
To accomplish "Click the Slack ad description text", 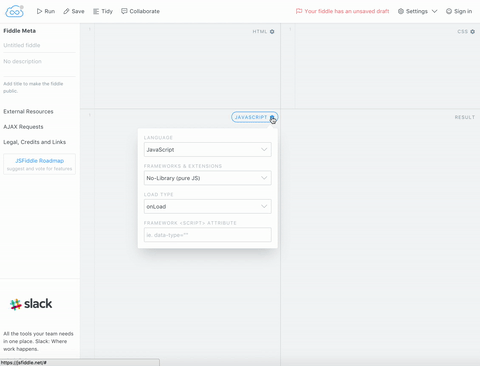I will [38, 341].
